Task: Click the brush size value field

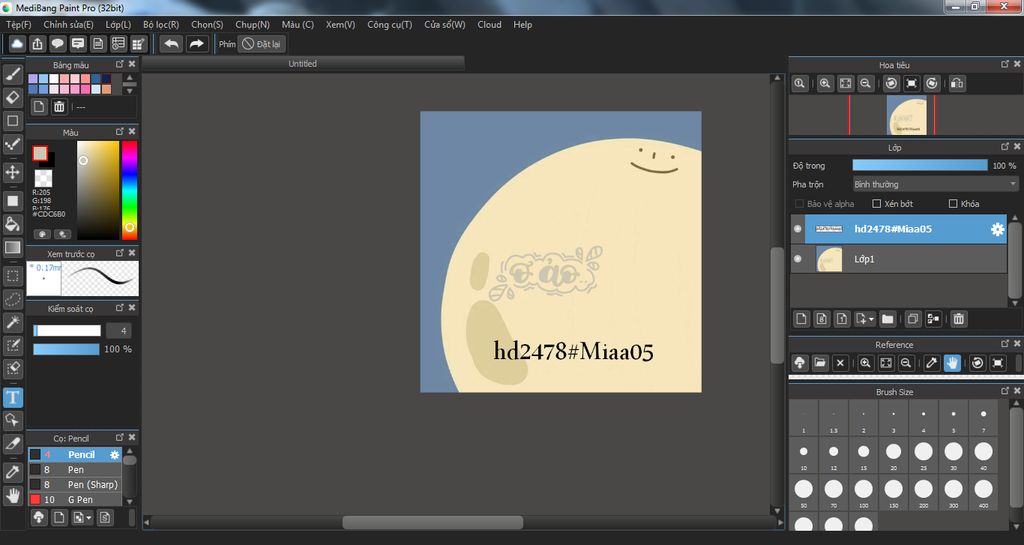Action: coord(119,331)
